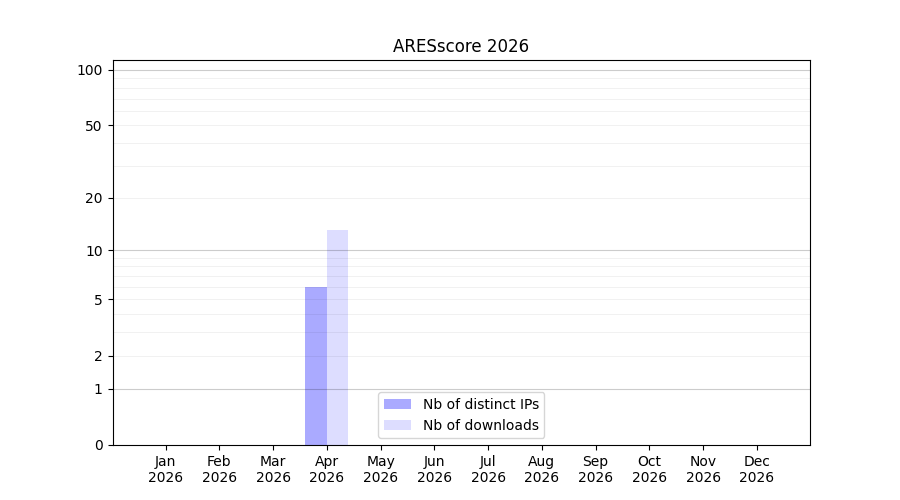Viewport: 900px width, 500px height.
Task: Click the Feb 2026 axis label
Action: [219, 469]
